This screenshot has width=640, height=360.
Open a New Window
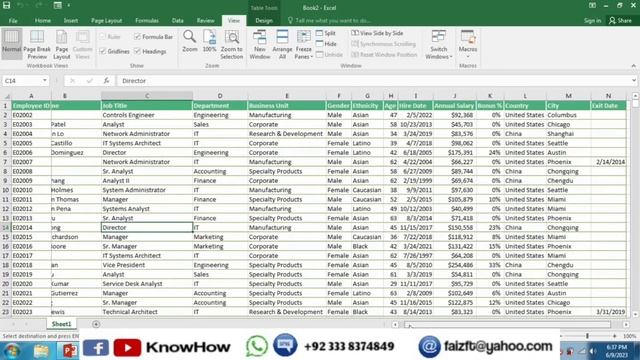(260, 44)
